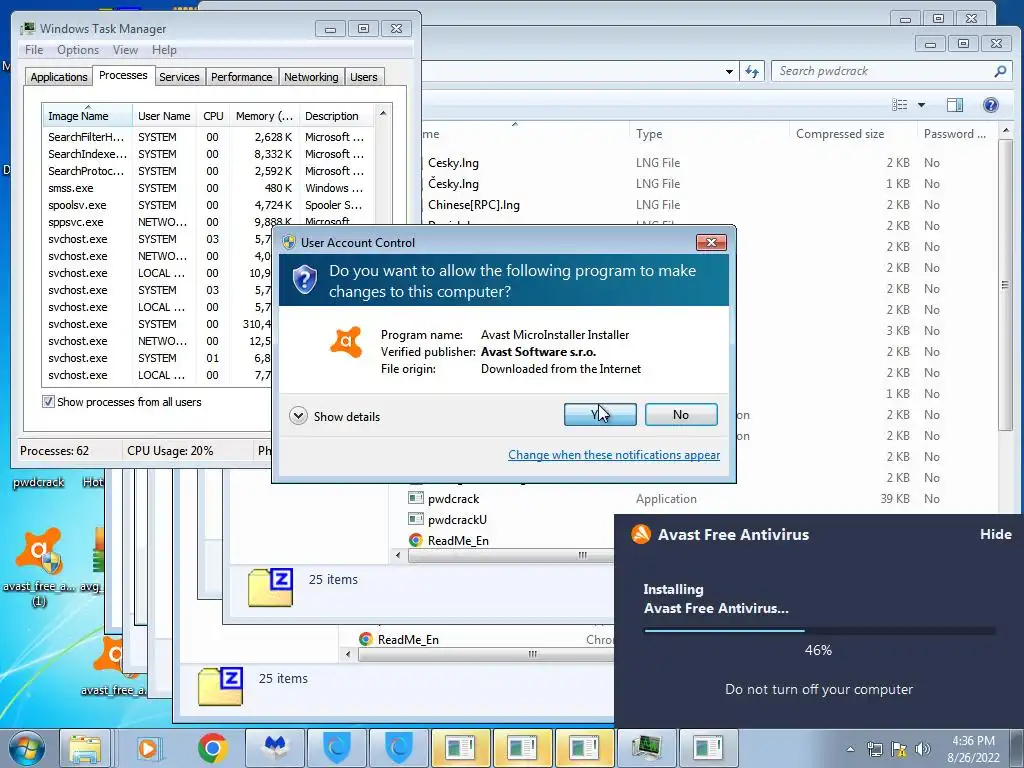
Task: Click the Avast logo in the install notification
Action: pos(641,534)
